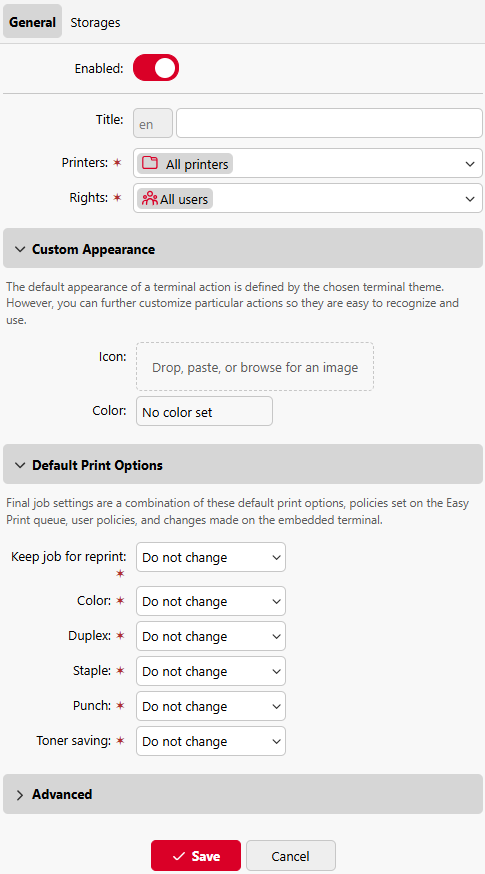This screenshot has width=485, height=874.
Task: Switch to the Storages tab
Action: click(95, 23)
